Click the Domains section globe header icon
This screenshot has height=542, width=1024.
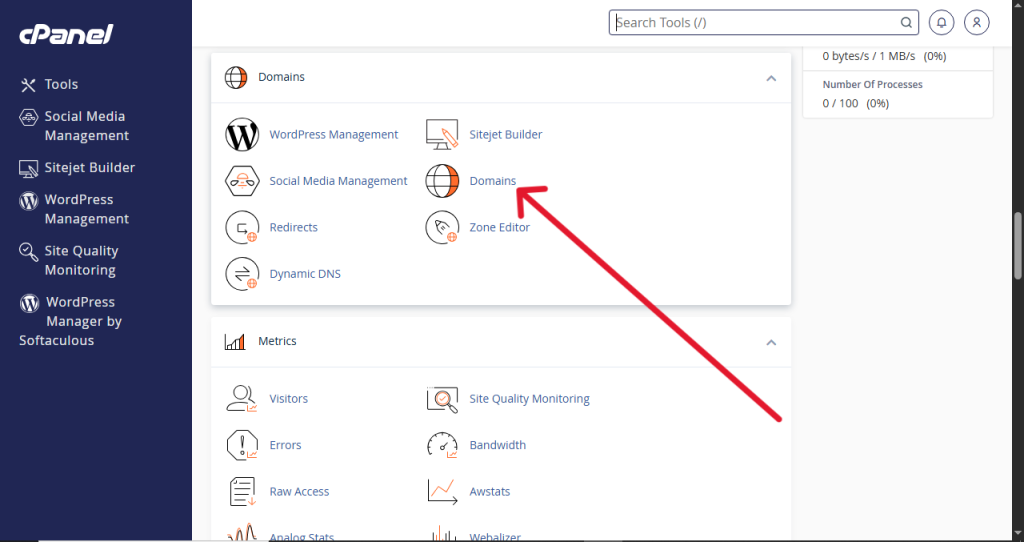(x=236, y=77)
